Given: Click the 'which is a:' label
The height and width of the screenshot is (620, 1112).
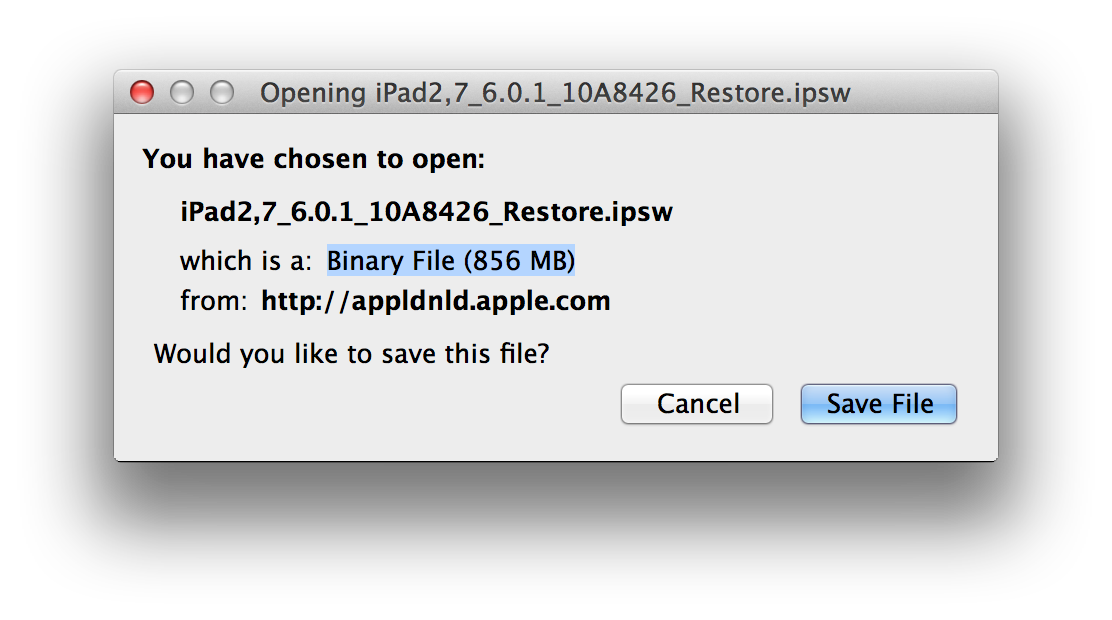Looking at the screenshot, I should pyautogui.click(x=246, y=262).
